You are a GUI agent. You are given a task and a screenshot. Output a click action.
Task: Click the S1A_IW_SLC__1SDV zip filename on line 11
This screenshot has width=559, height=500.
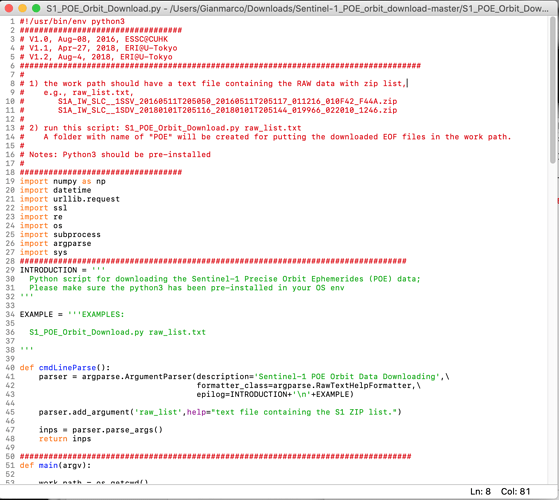click(x=227, y=110)
